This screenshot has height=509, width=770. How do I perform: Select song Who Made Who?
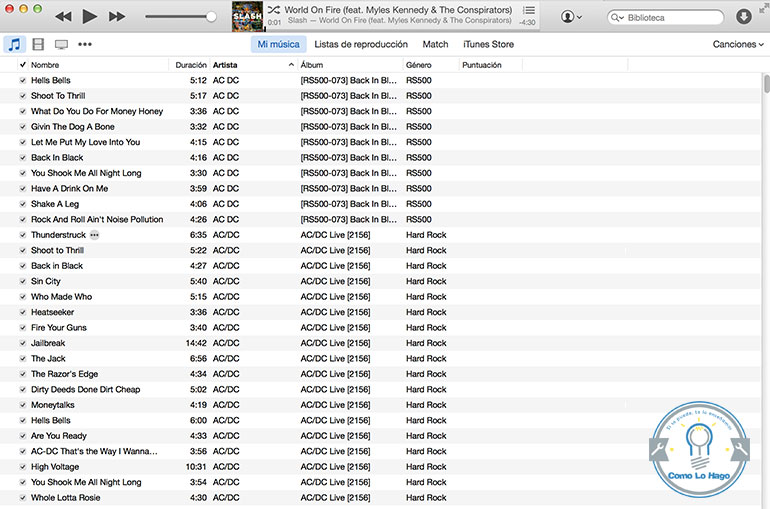(61, 297)
